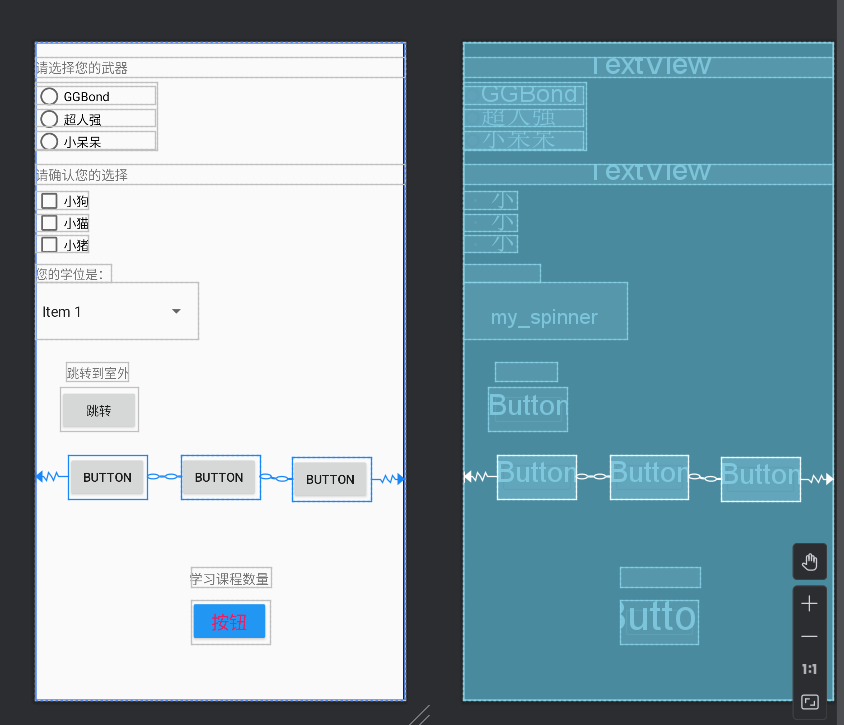This screenshot has width=844, height=725.
Task: Select the rightmost BUTTON in the chain
Action: [x=332, y=480]
